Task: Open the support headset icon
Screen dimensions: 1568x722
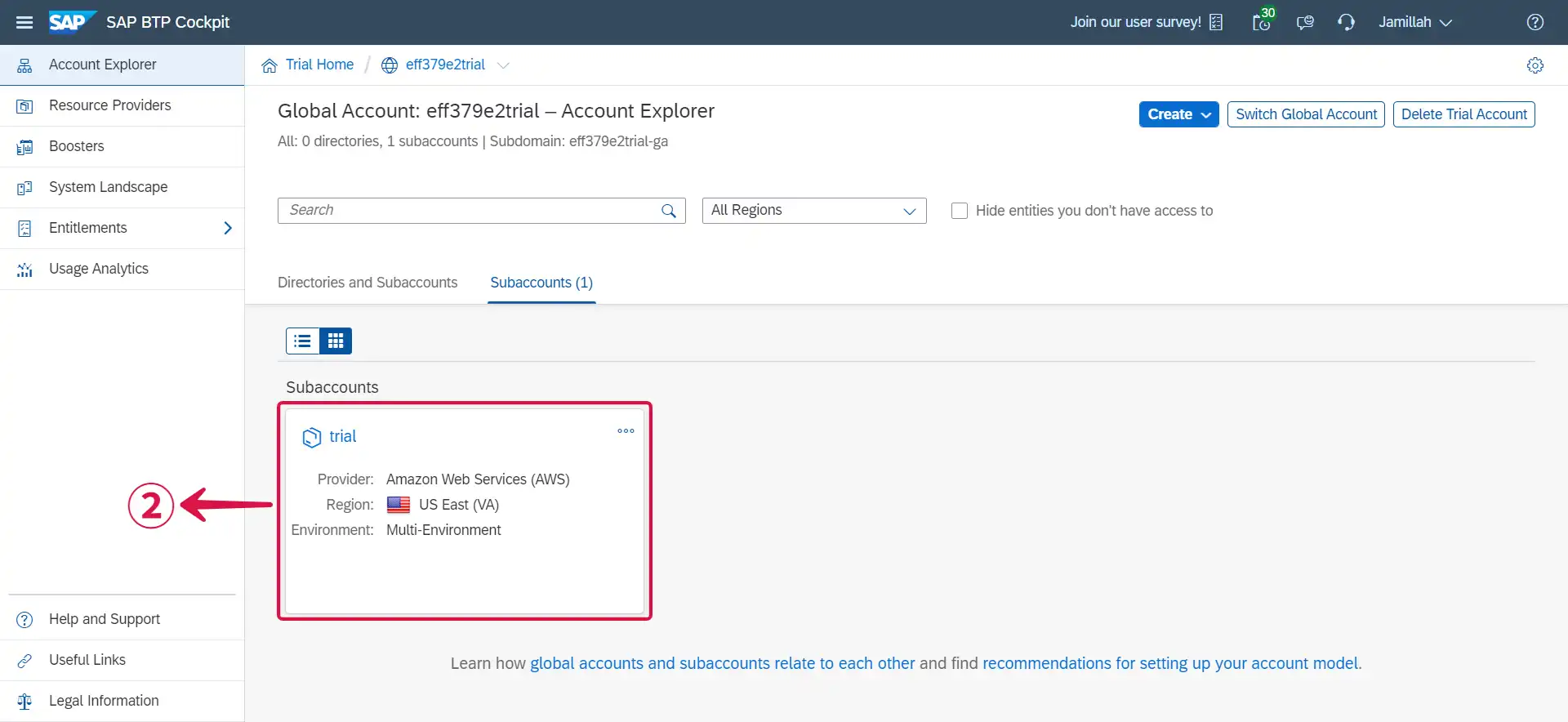Action: [1346, 22]
